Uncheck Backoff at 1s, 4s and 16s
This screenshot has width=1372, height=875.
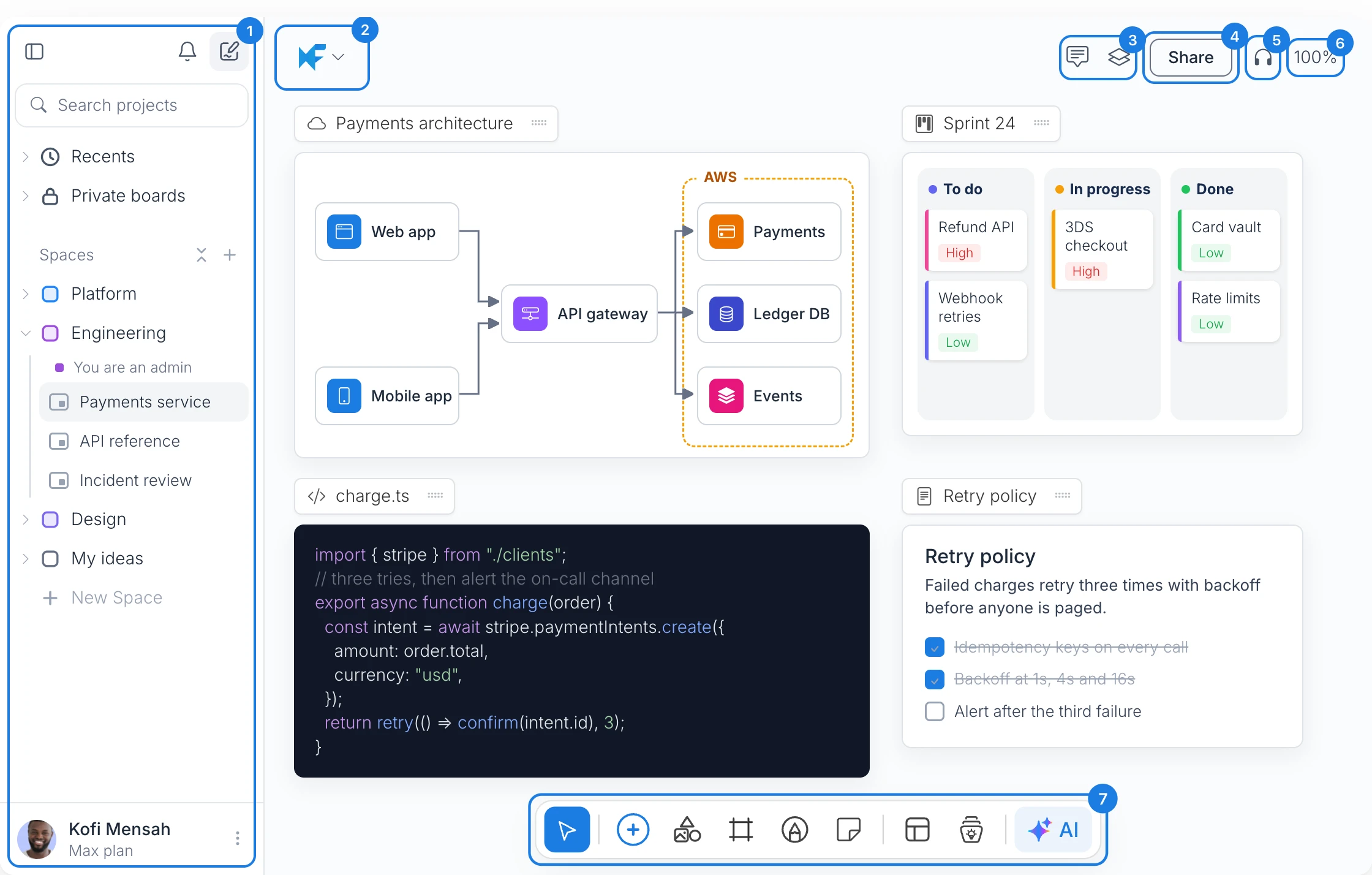click(x=935, y=679)
